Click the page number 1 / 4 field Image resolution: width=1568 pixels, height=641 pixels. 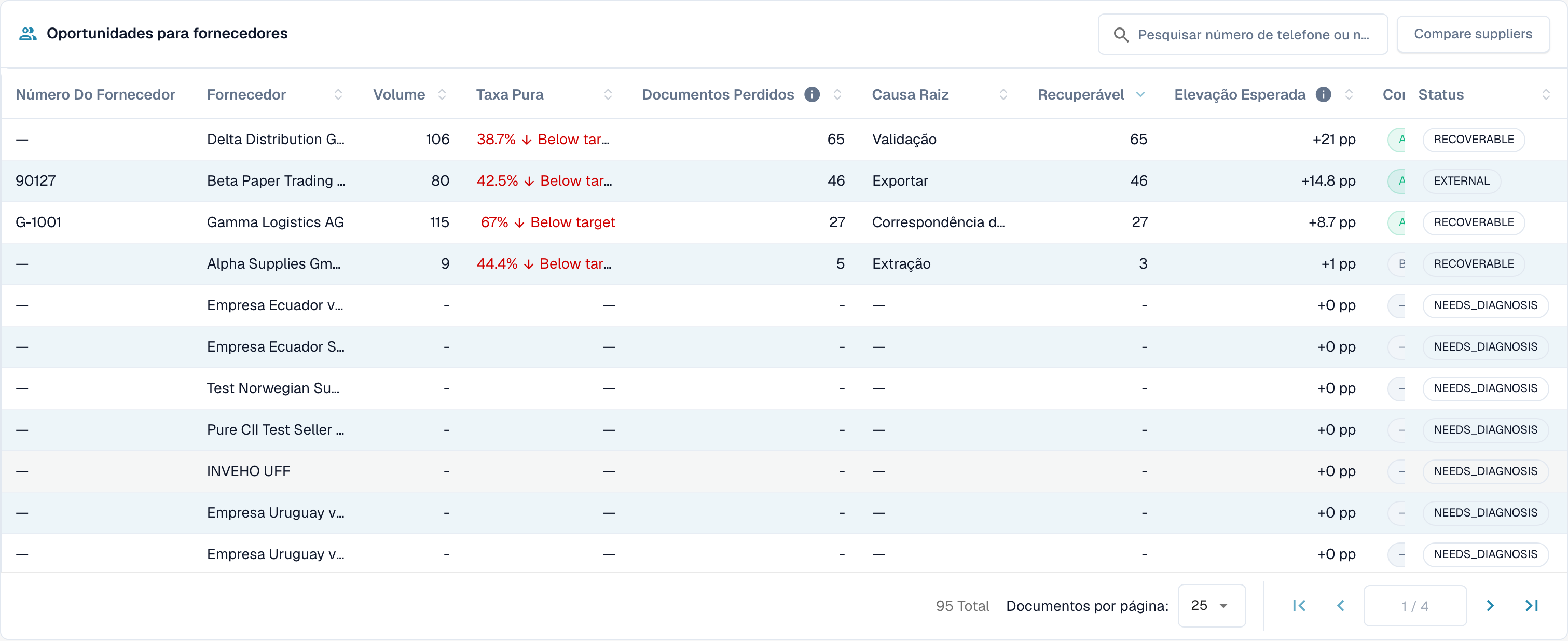click(1414, 606)
